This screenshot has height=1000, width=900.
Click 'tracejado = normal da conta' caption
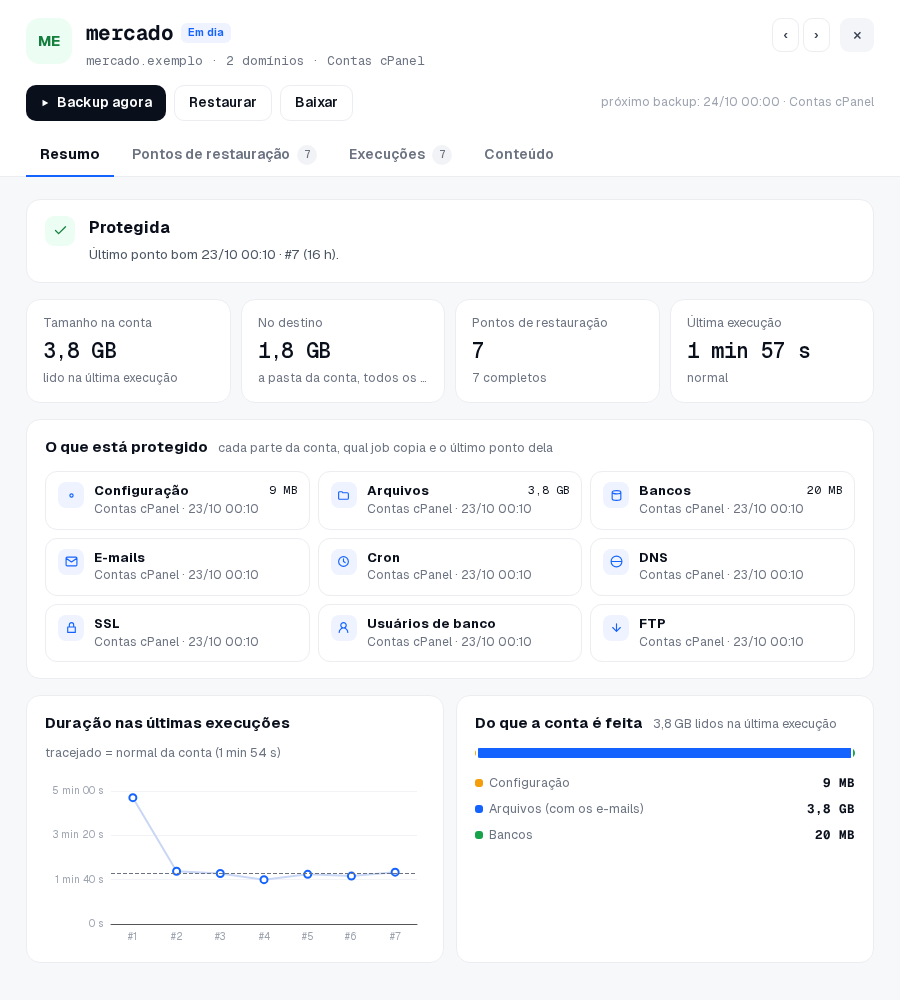128,753
